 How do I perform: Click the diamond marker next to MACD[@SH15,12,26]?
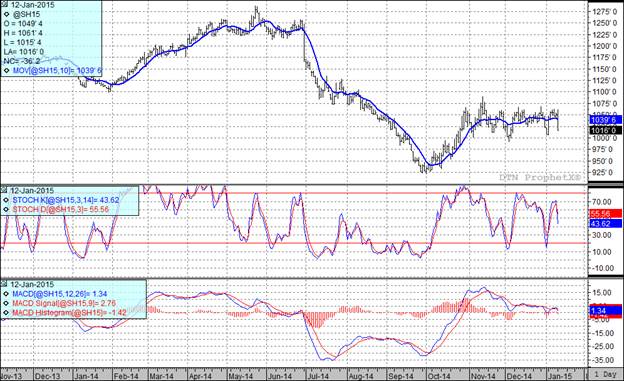click(x=6, y=294)
